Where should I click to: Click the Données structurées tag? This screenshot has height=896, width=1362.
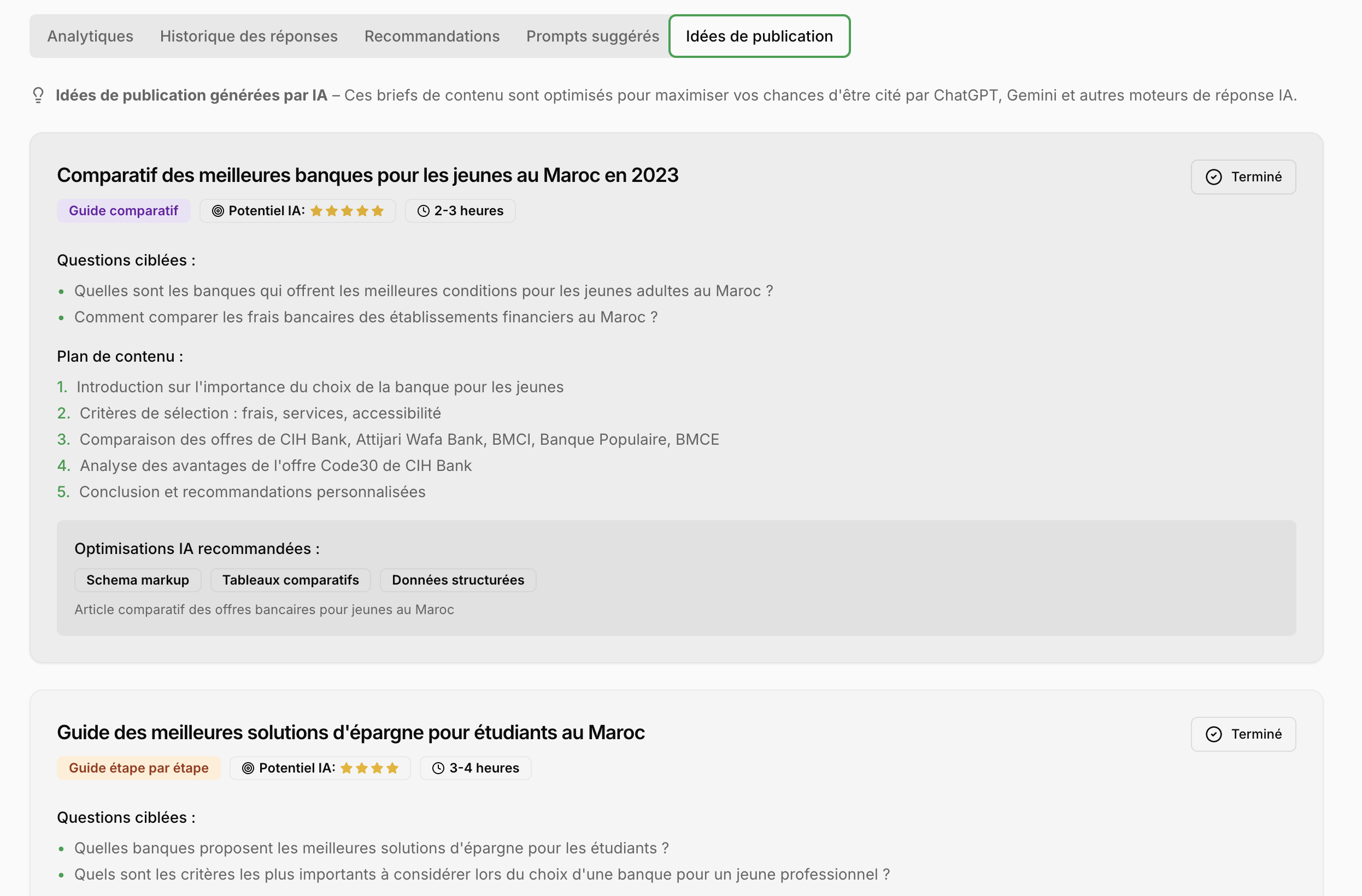pyautogui.click(x=458, y=580)
